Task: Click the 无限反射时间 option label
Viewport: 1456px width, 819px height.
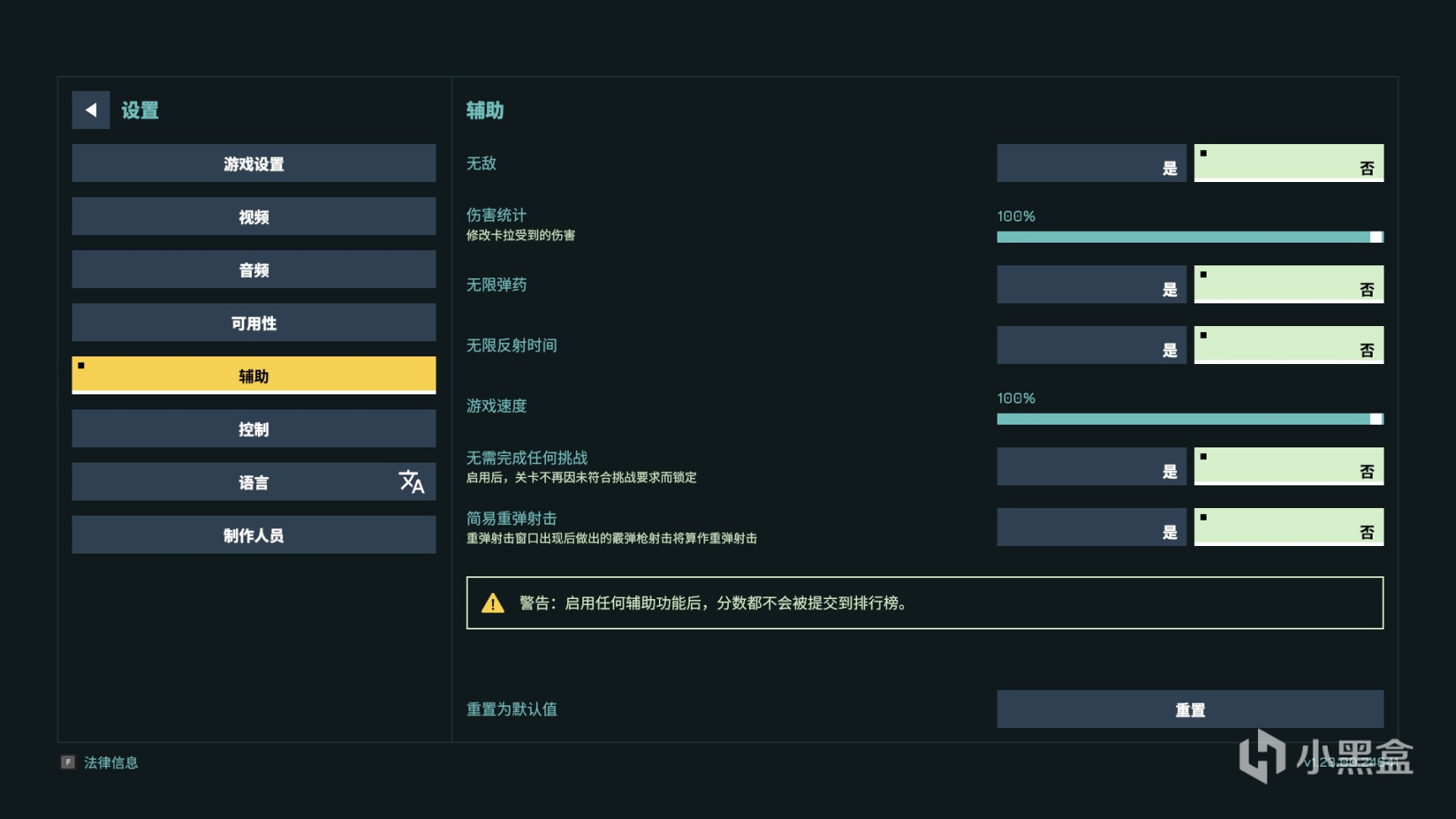Action: [511, 345]
